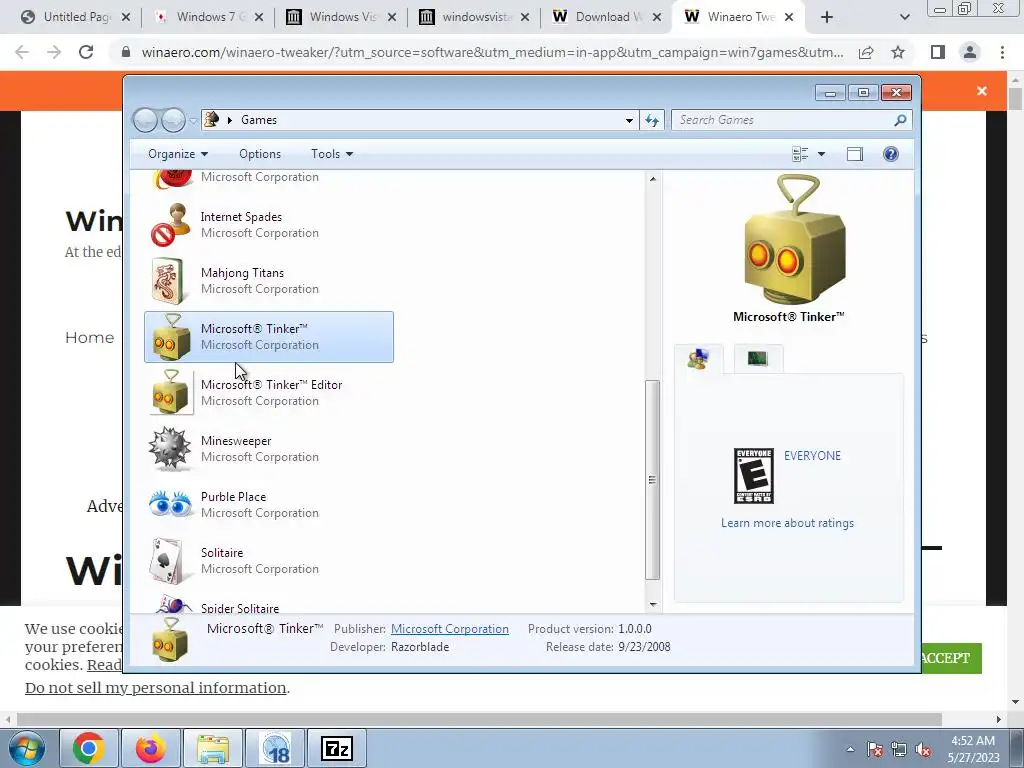Screen dimensions: 1024x768
Task: Click the games list scroll up arrow
Action: [652, 179]
